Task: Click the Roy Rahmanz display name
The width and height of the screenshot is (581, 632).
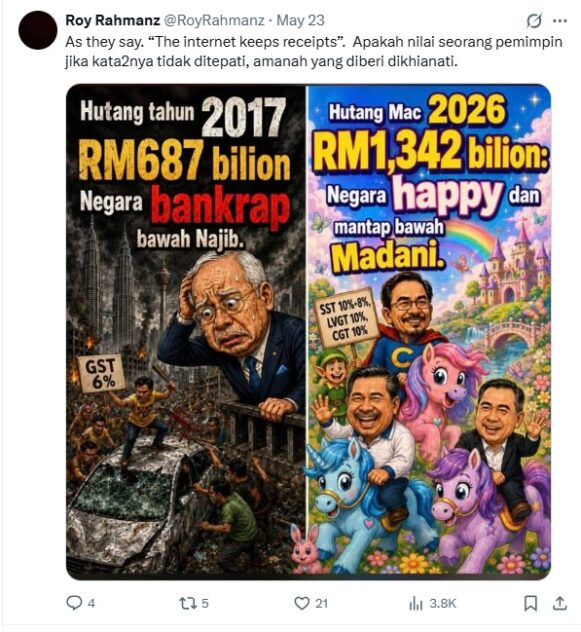Action: click(x=112, y=20)
